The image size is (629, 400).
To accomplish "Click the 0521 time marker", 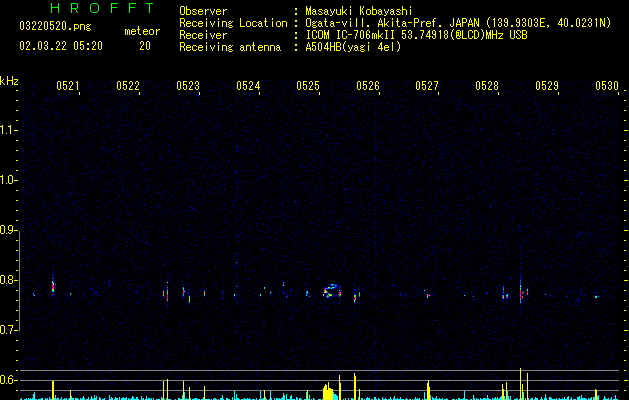I will point(67,86).
